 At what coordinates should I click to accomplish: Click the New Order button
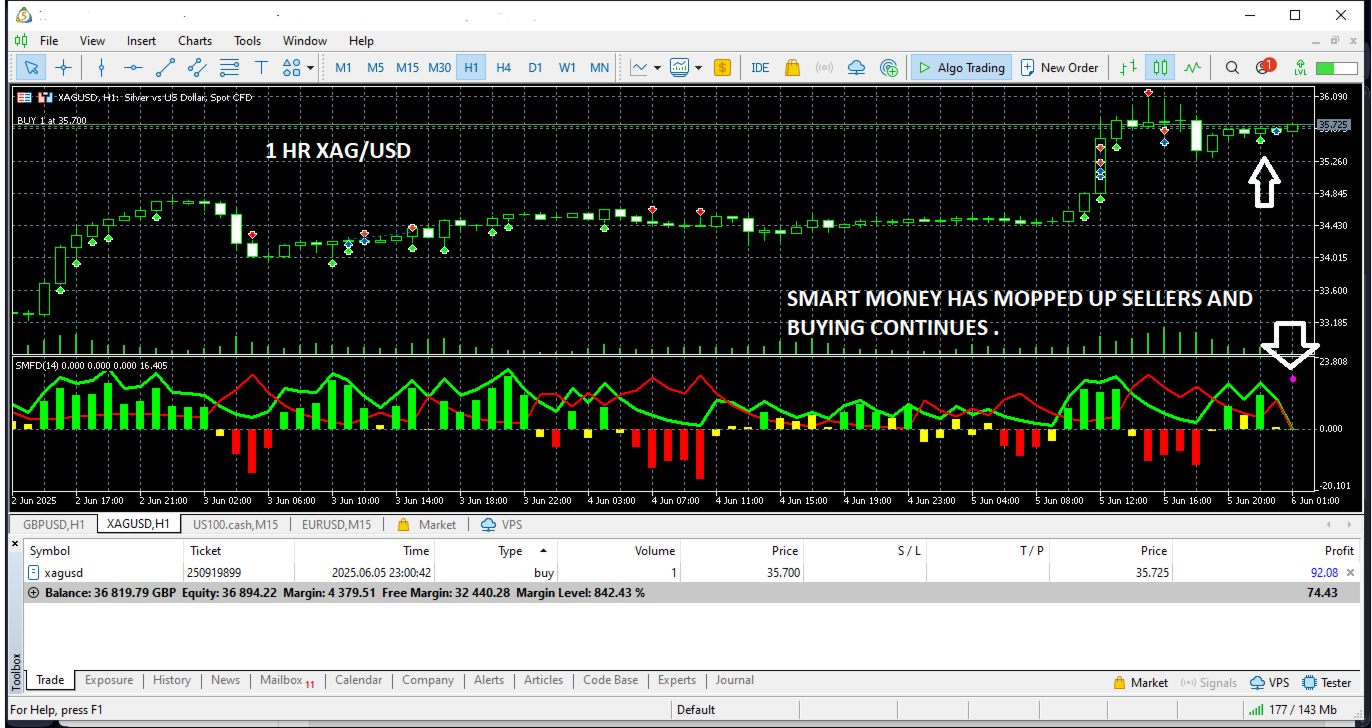tap(1059, 68)
